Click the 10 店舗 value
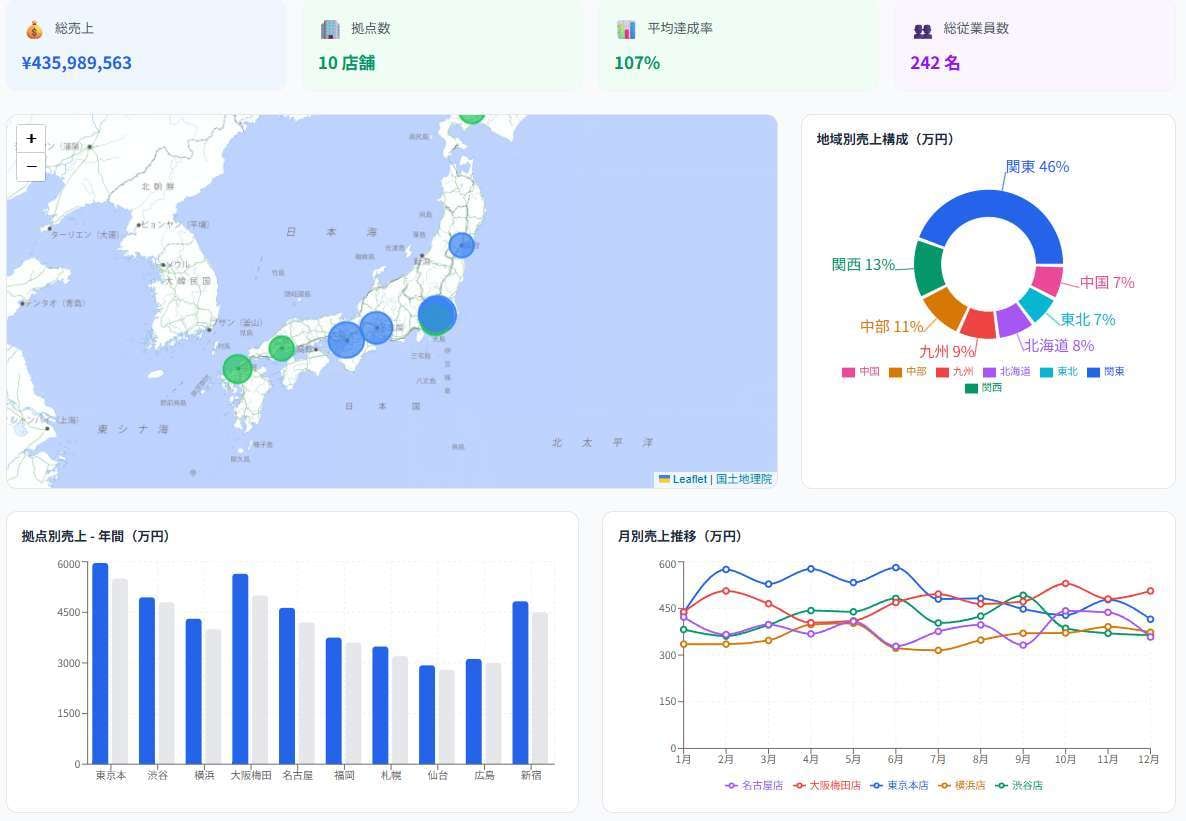 (346, 63)
